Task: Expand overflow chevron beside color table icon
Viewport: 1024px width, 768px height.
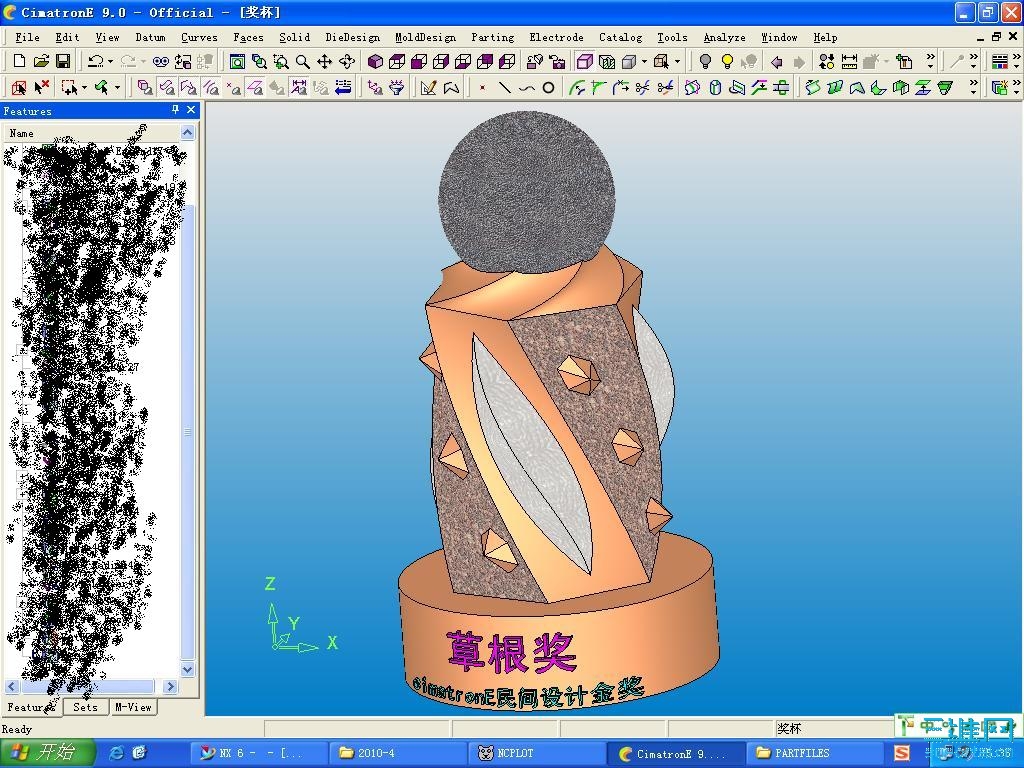Action: tap(1016, 61)
